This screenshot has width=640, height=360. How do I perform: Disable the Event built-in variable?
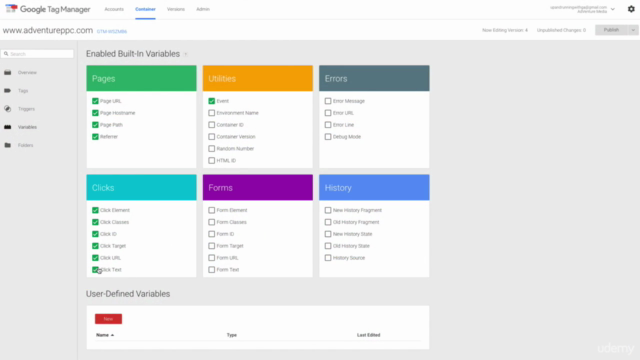[211, 101]
